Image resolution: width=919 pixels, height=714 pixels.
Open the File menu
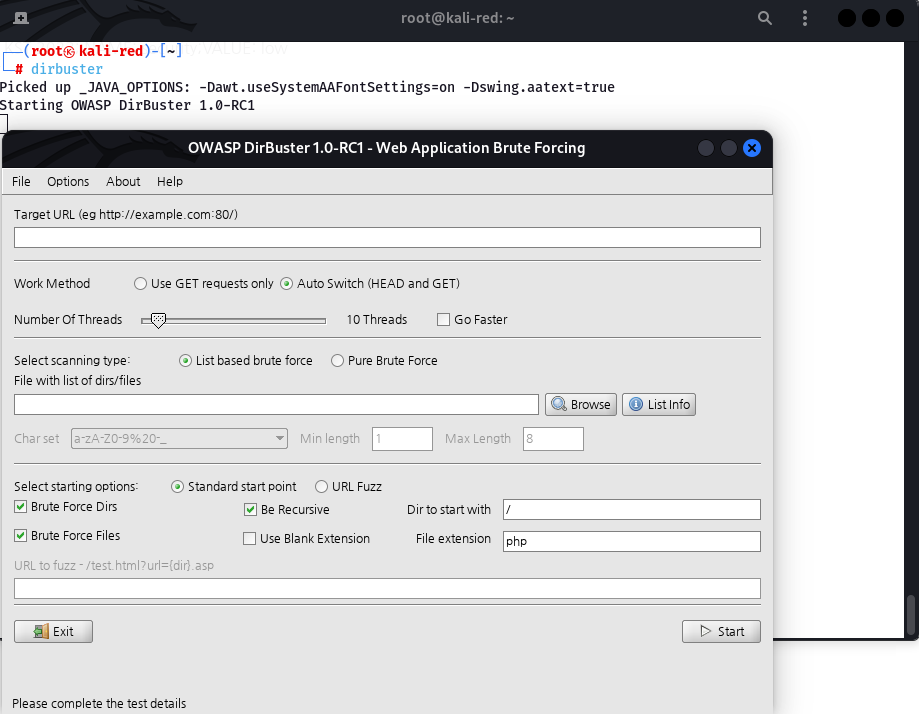[21, 182]
